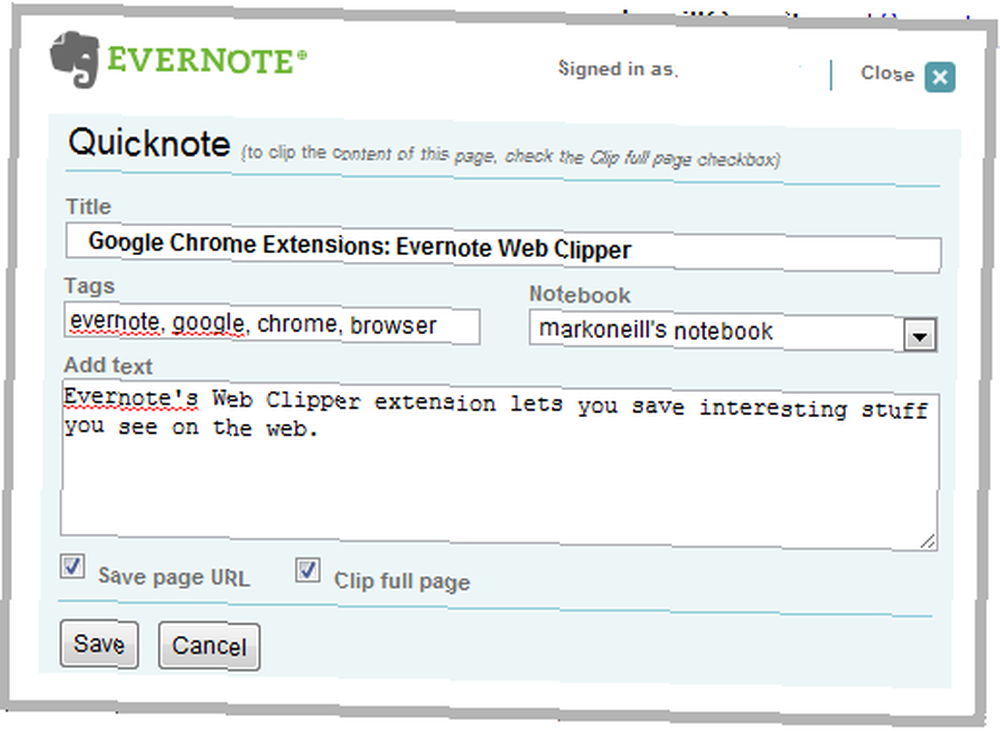Viewport: 1000px width, 731px height.
Task: Click the green EVERNOTE wordmark
Action: pos(207,60)
